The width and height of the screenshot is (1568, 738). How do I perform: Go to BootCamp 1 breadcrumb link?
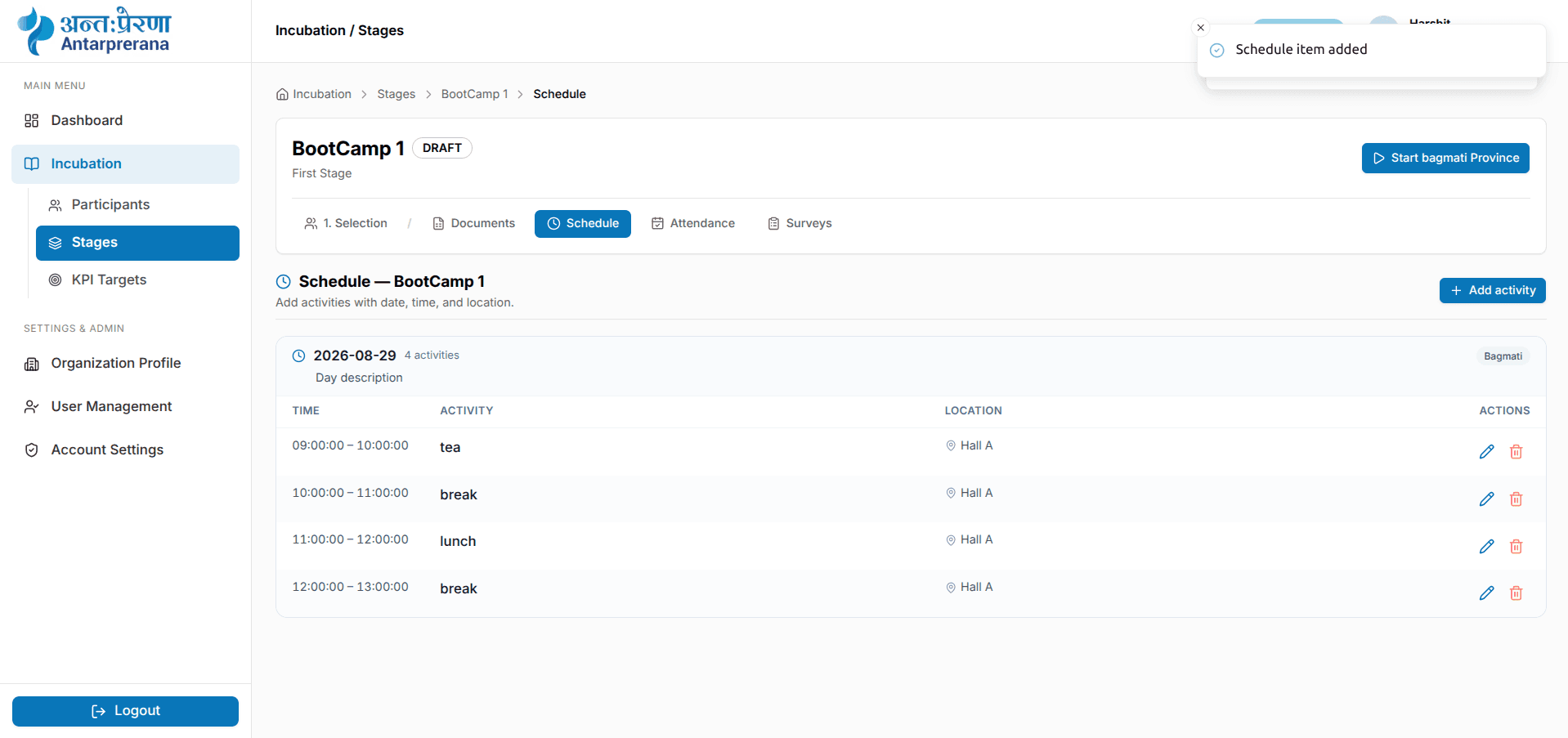(474, 94)
